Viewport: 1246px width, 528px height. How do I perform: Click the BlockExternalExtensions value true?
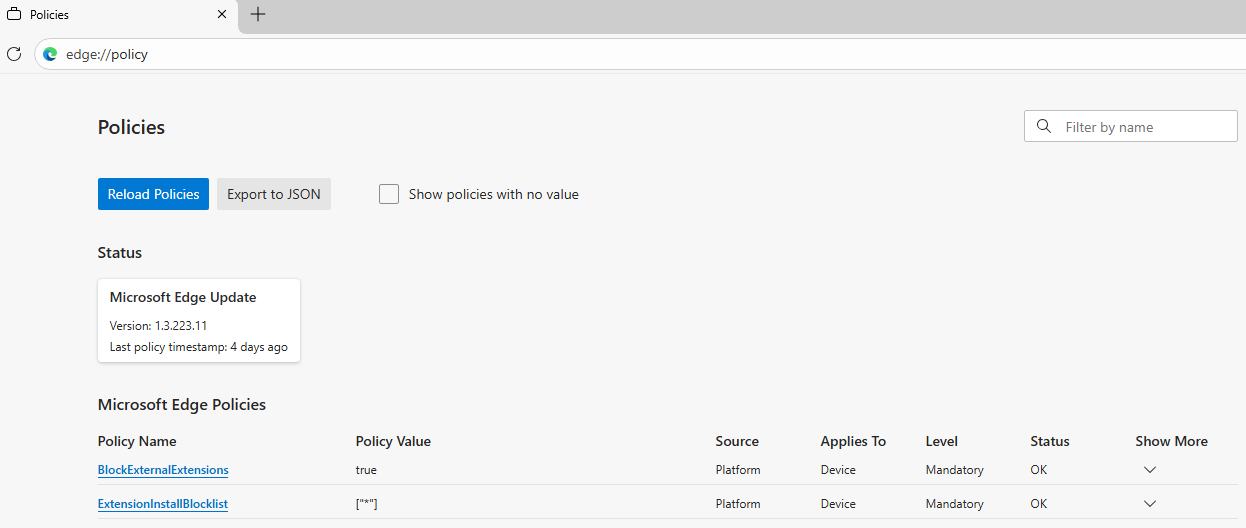(366, 470)
